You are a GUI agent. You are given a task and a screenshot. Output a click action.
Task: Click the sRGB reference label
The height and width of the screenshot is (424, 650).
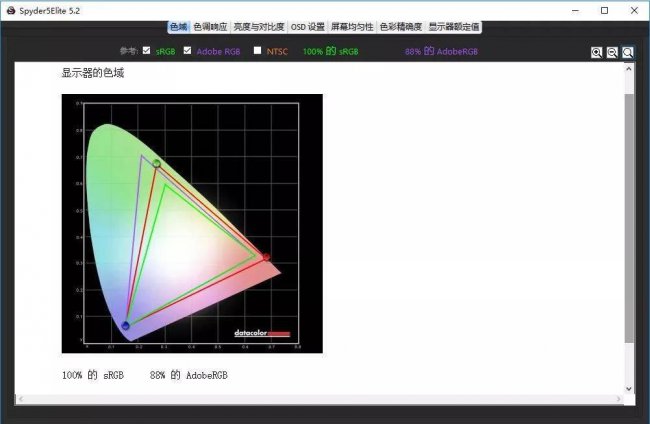pos(165,51)
